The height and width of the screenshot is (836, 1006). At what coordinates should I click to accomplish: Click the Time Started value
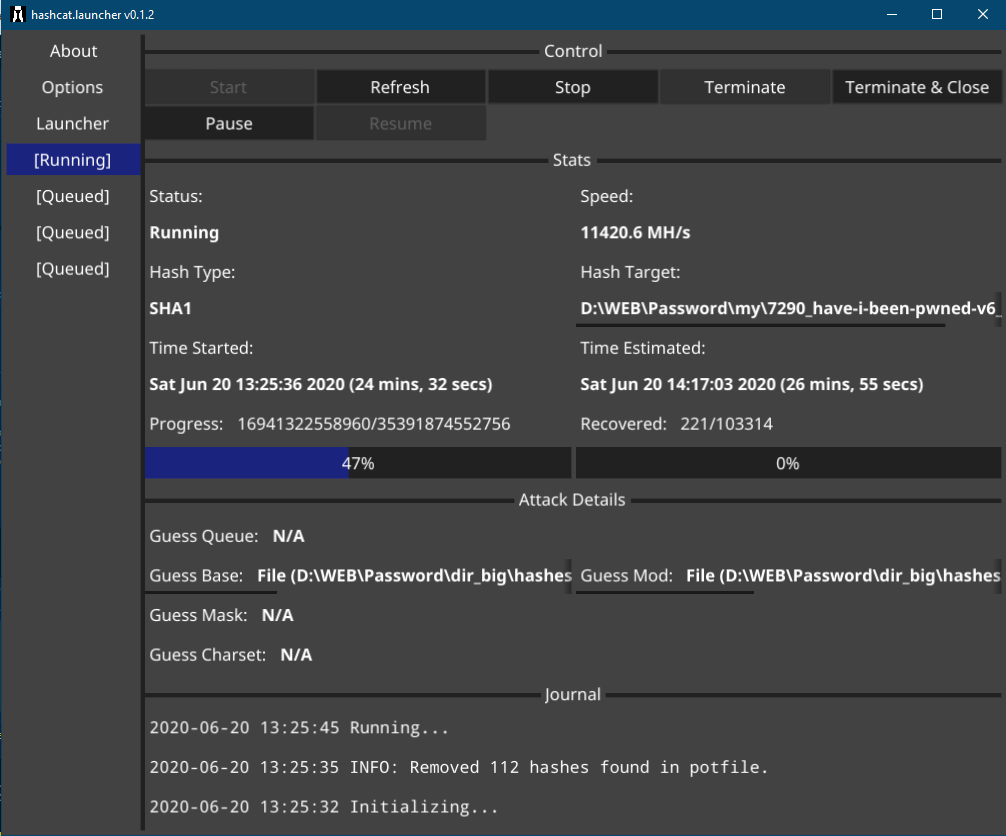coord(321,384)
